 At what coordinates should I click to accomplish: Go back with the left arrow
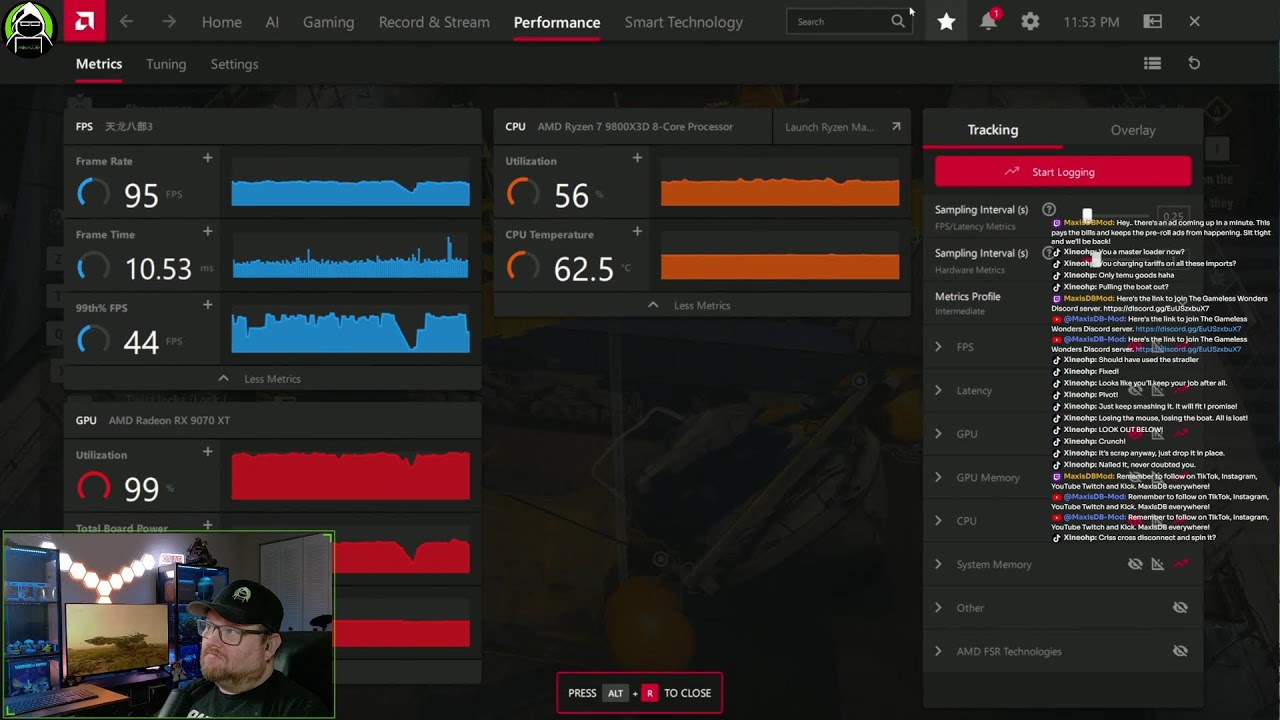(126, 21)
